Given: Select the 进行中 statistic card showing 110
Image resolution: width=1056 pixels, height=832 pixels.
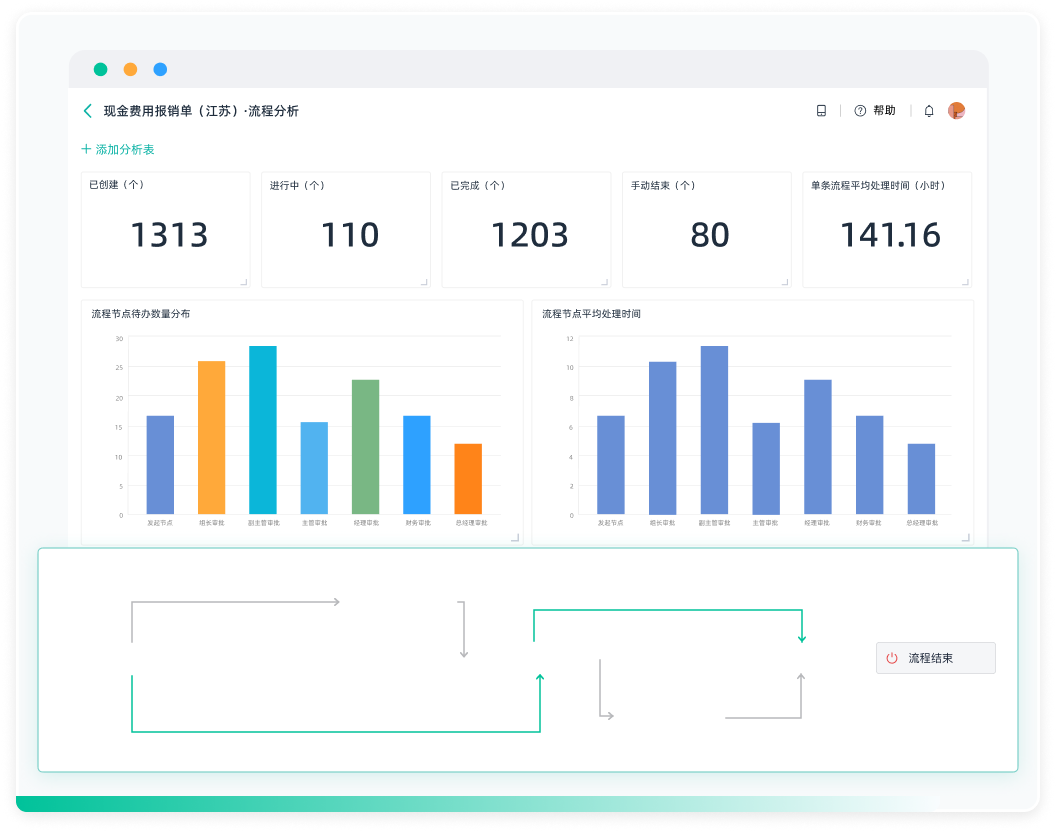Looking at the screenshot, I should tap(346, 230).
